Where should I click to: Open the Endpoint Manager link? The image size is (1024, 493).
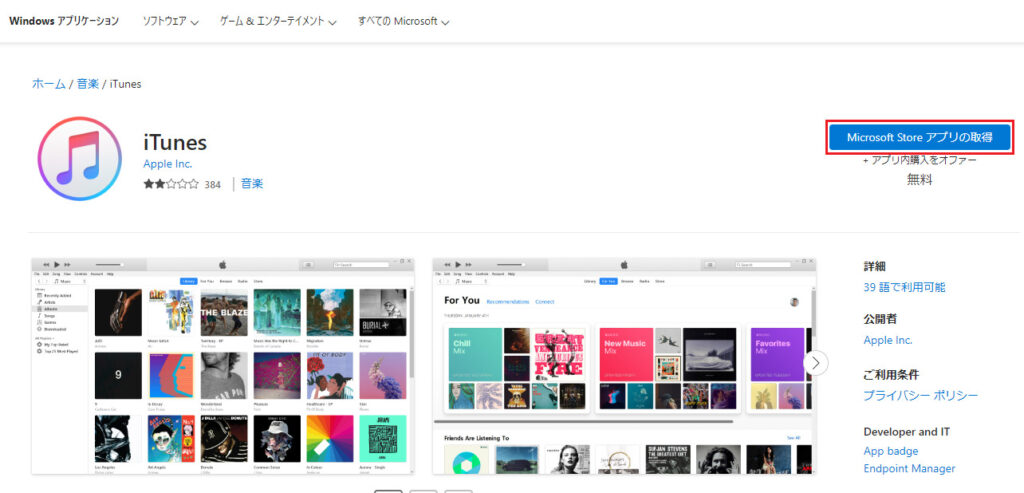(x=909, y=469)
